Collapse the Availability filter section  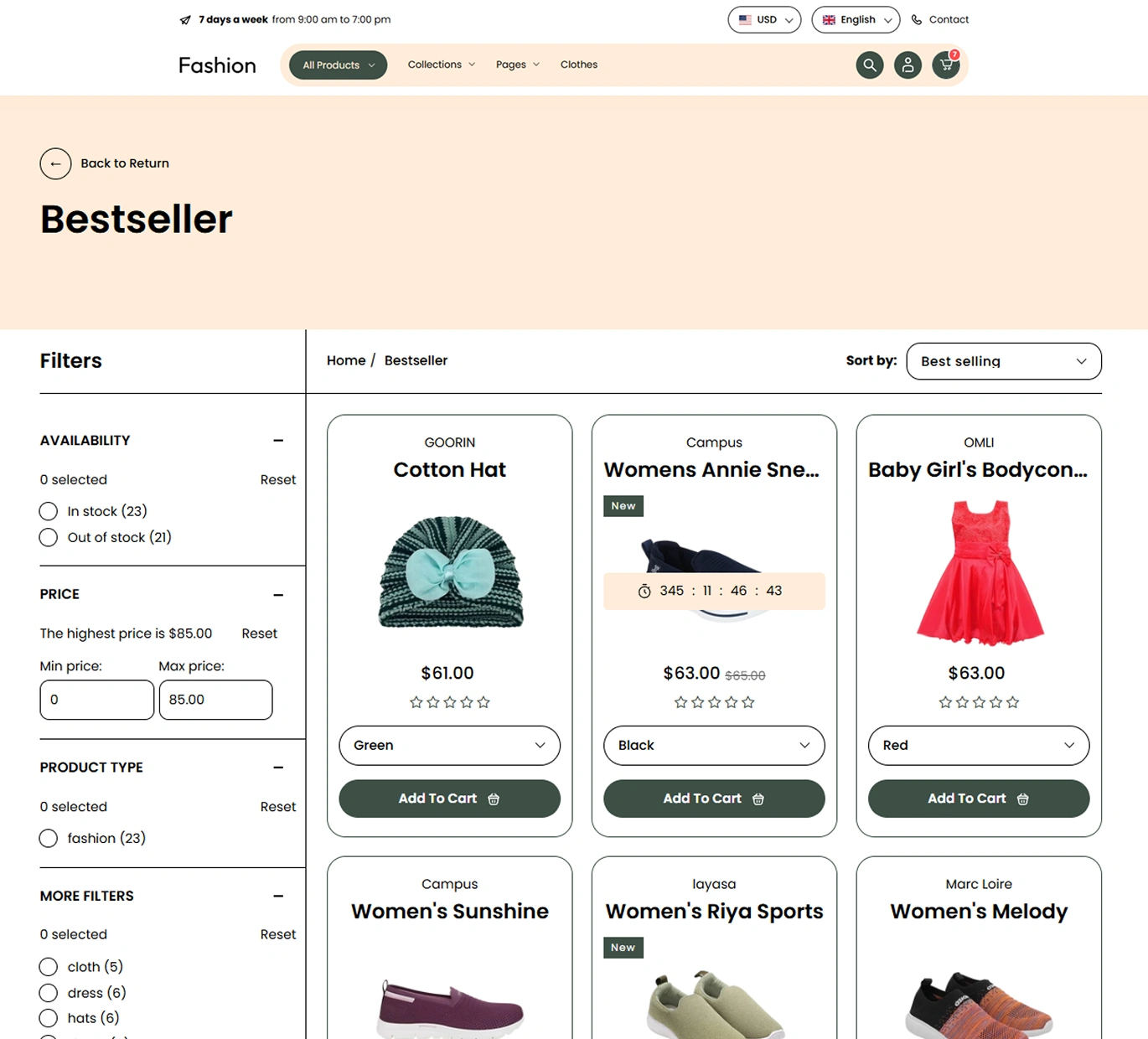pyautogui.click(x=278, y=441)
